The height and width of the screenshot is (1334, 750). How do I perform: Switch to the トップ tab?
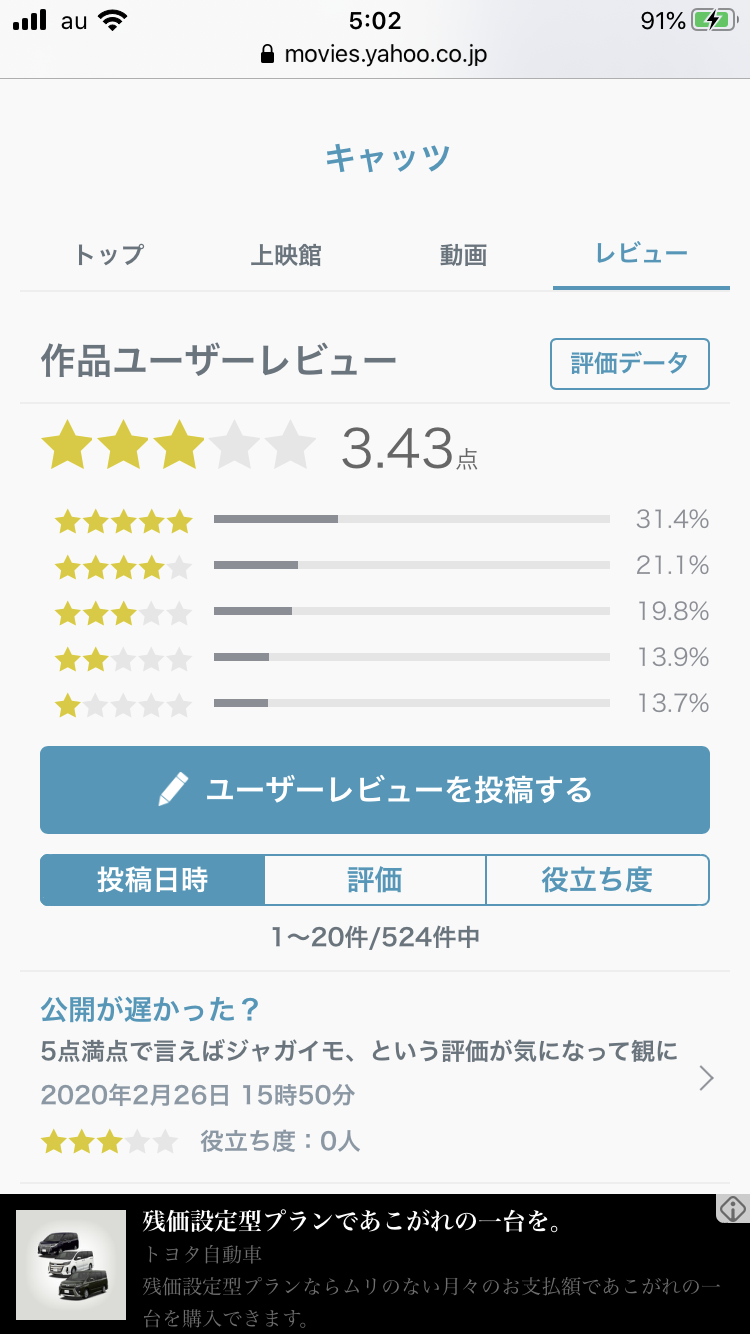[x=109, y=255]
